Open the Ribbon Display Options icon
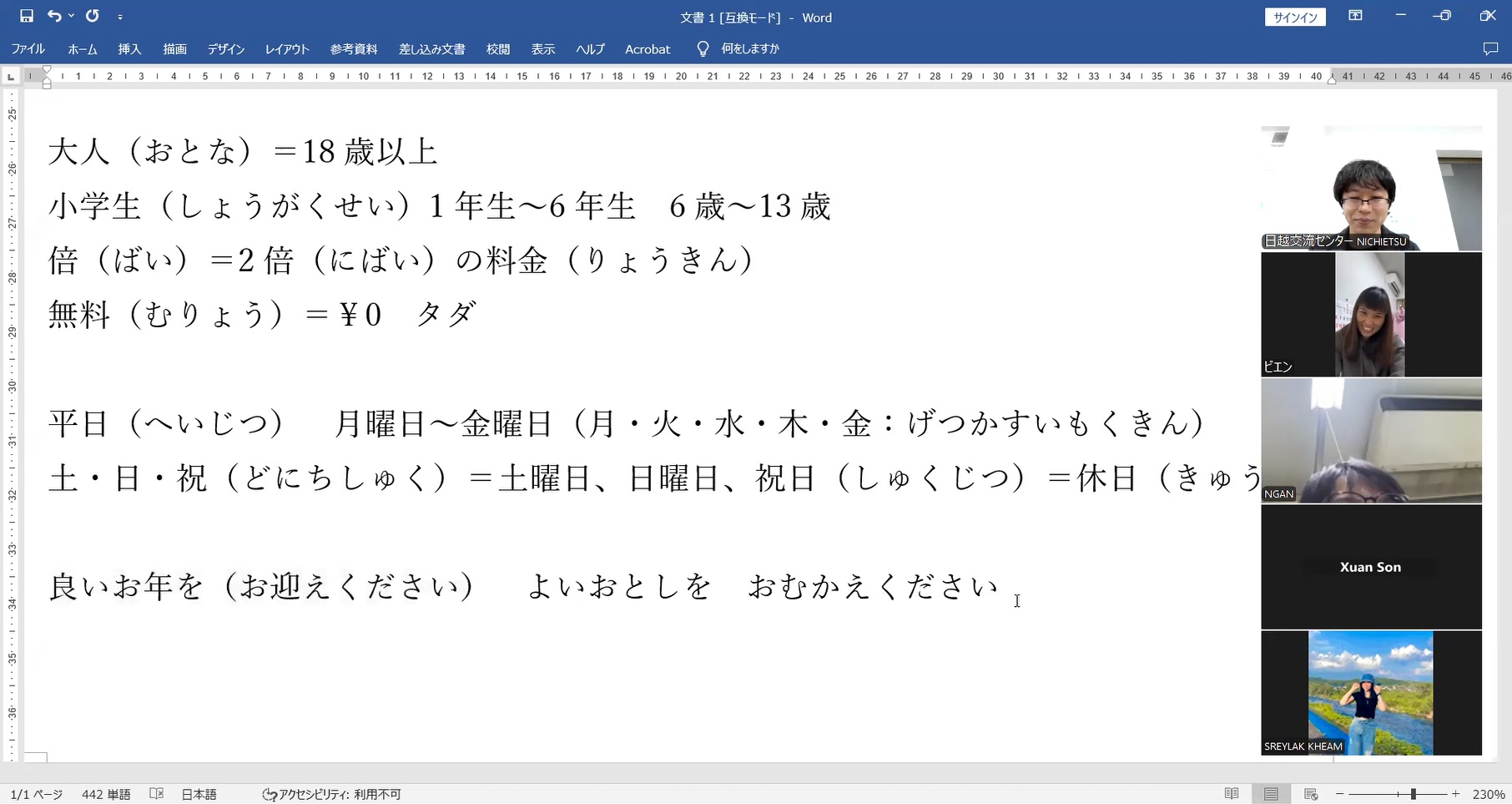The height and width of the screenshot is (804, 1512). tap(1355, 16)
